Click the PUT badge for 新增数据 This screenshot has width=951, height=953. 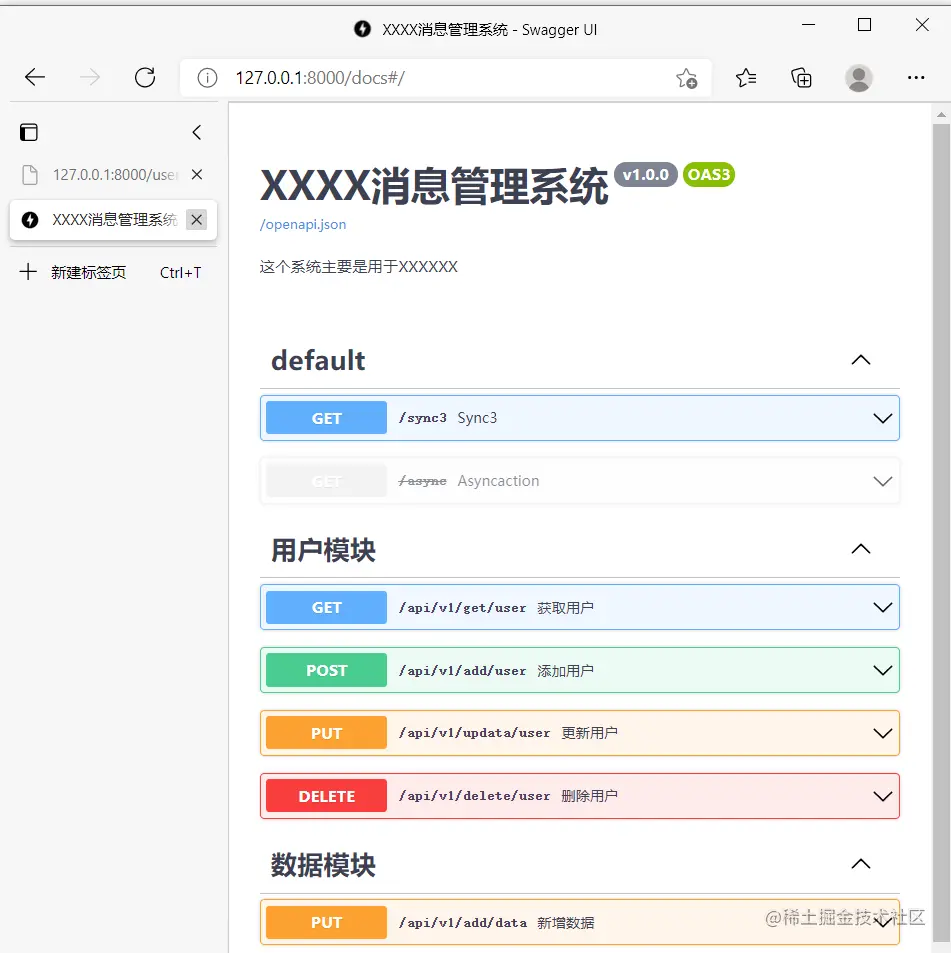[326, 923]
